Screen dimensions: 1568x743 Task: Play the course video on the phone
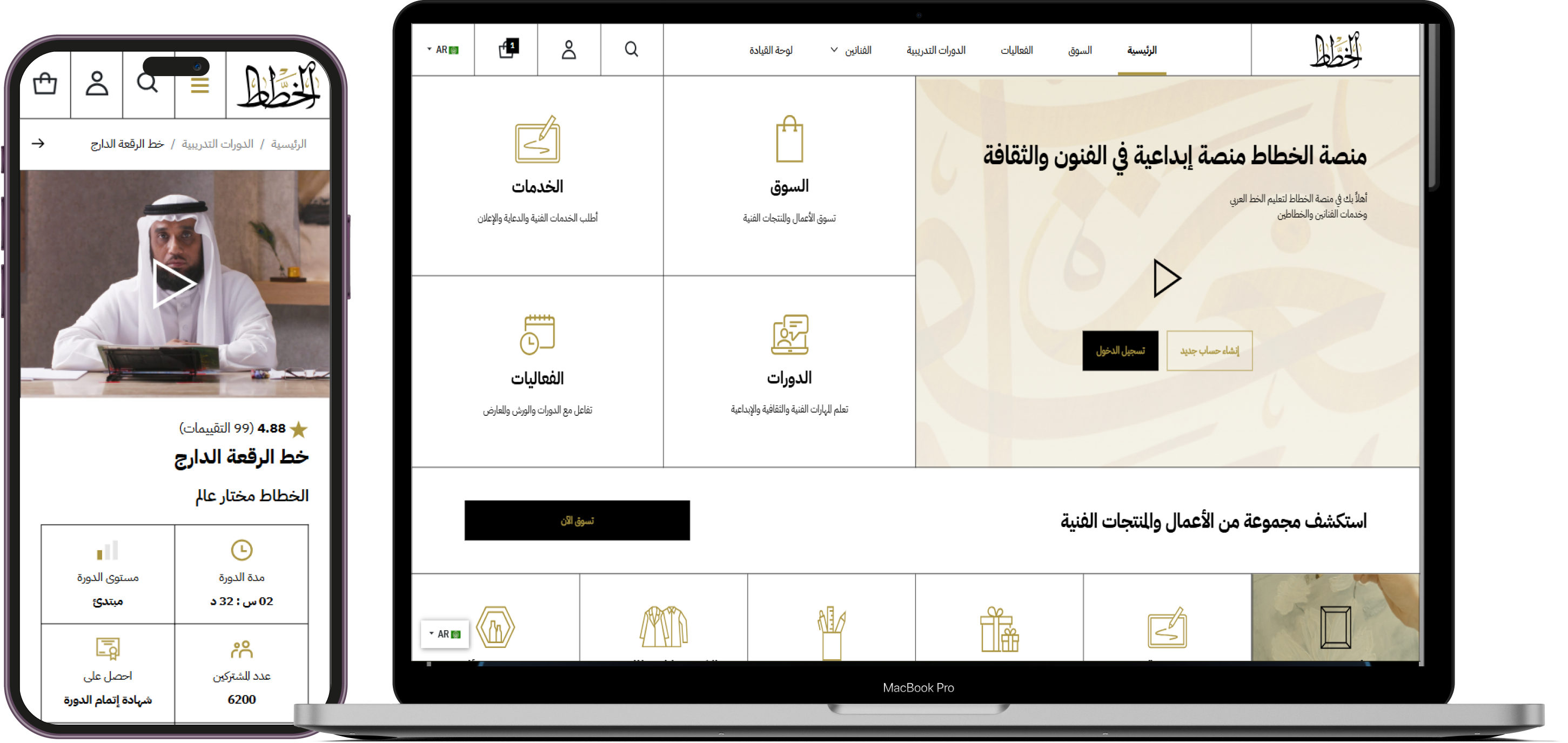coord(174,283)
